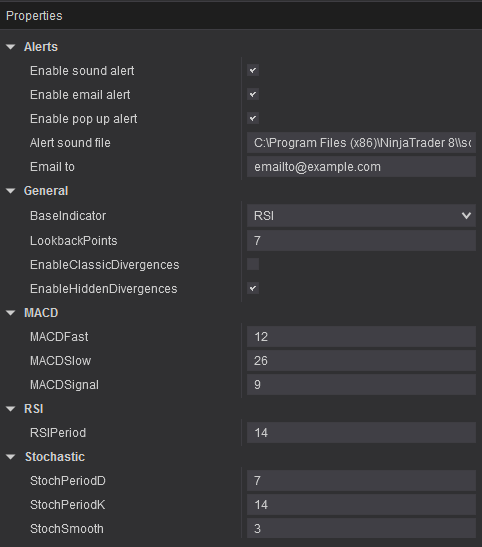Click the Properties panel title
Screen dimensions: 482x547
pyautogui.click(x=34, y=16)
